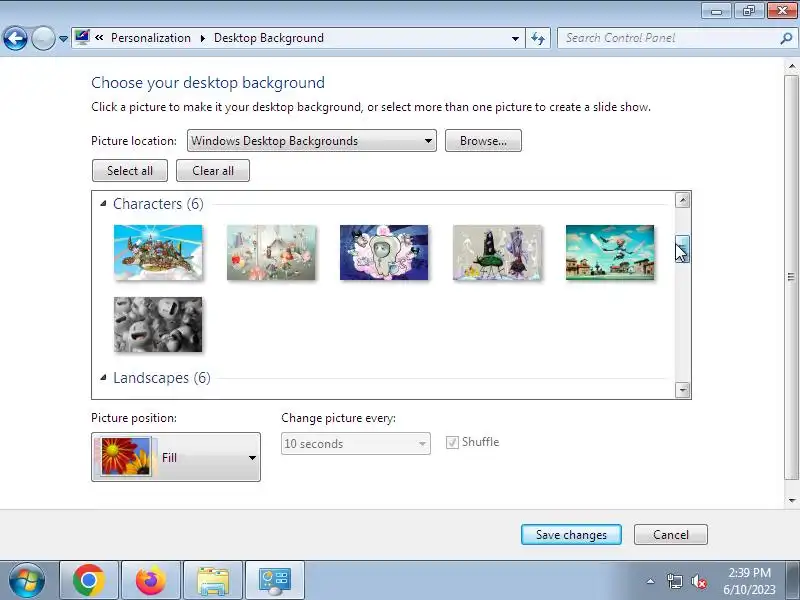The width and height of the screenshot is (800, 600).
Task: Click the magnifier search icon
Action: 786,38
